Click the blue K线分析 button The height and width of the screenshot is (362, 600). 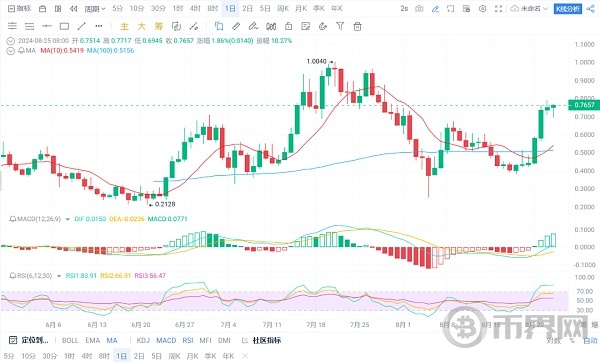coord(567,8)
